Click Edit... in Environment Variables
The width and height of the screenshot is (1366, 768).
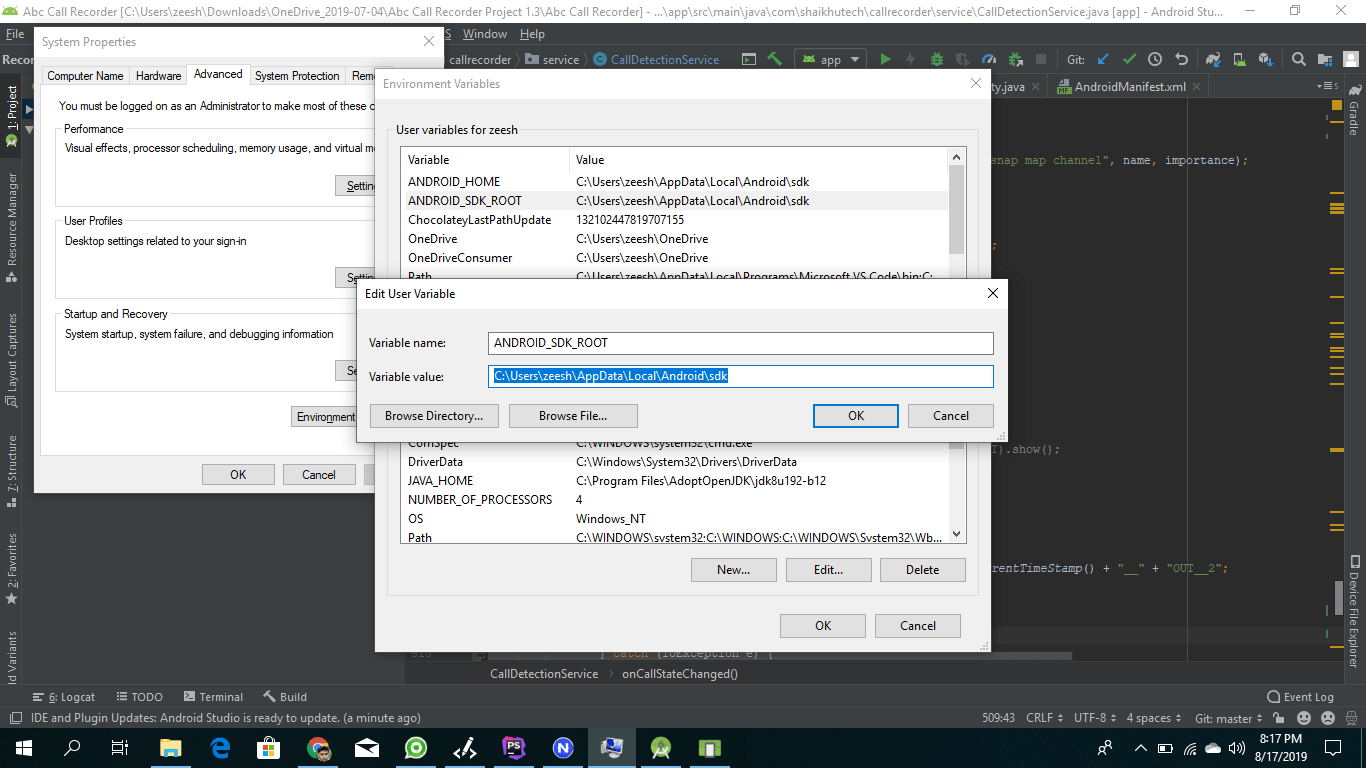pyautogui.click(x=828, y=570)
